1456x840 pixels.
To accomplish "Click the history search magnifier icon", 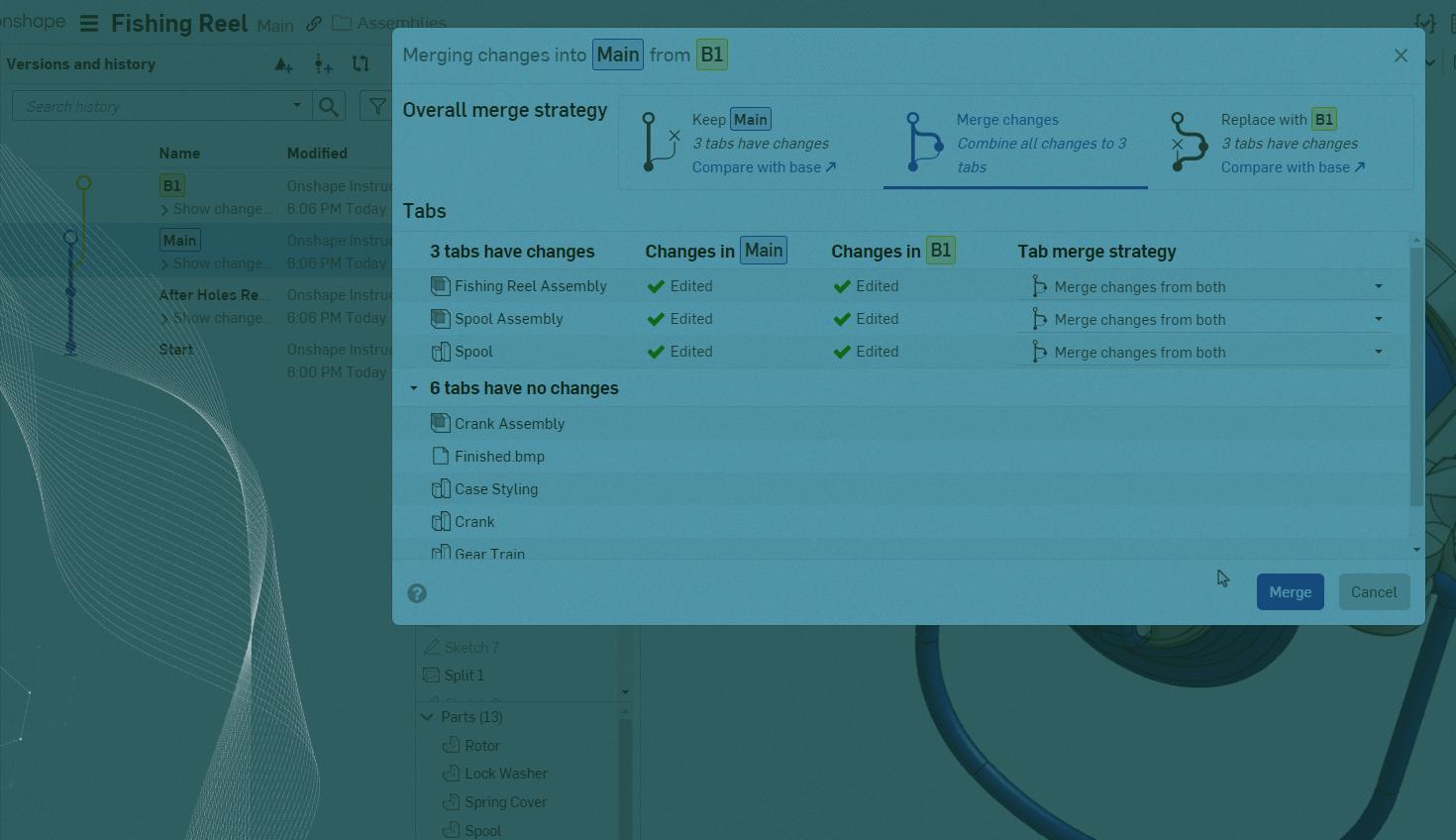I will click(x=328, y=106).
